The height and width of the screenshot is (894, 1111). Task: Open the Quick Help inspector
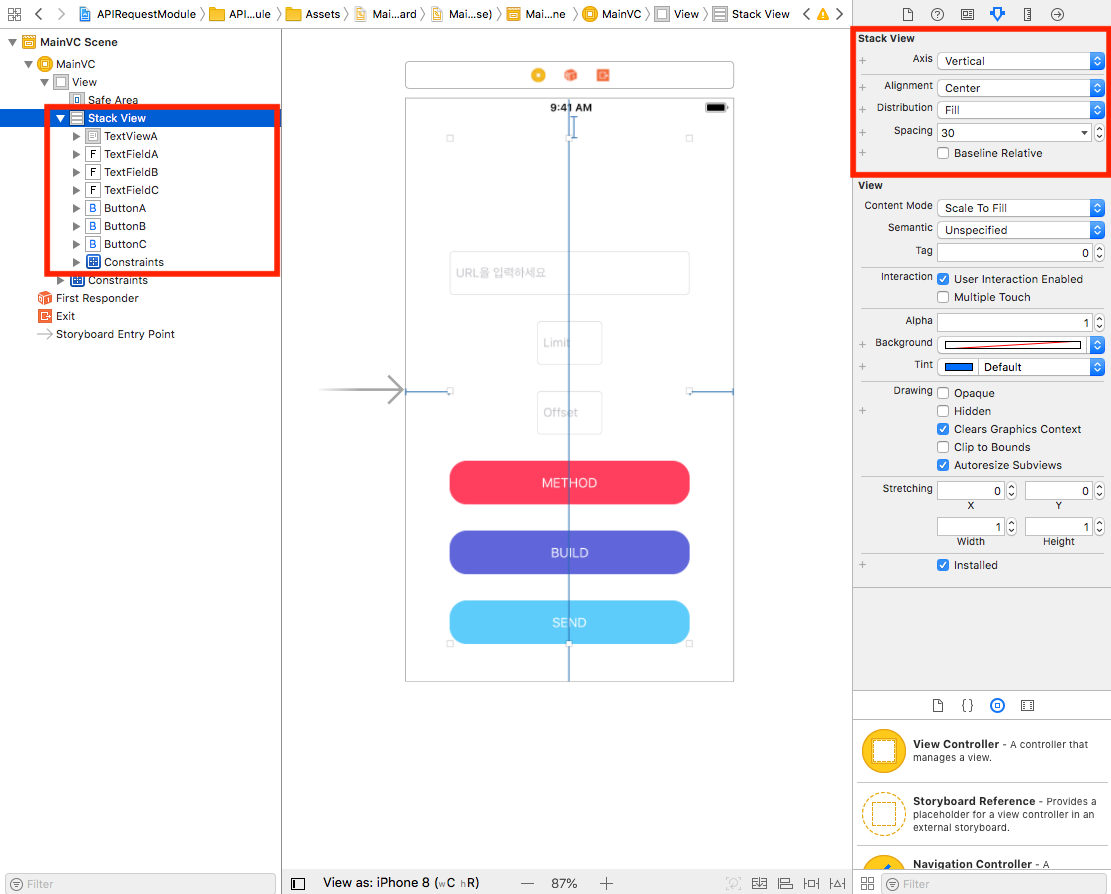937,14
